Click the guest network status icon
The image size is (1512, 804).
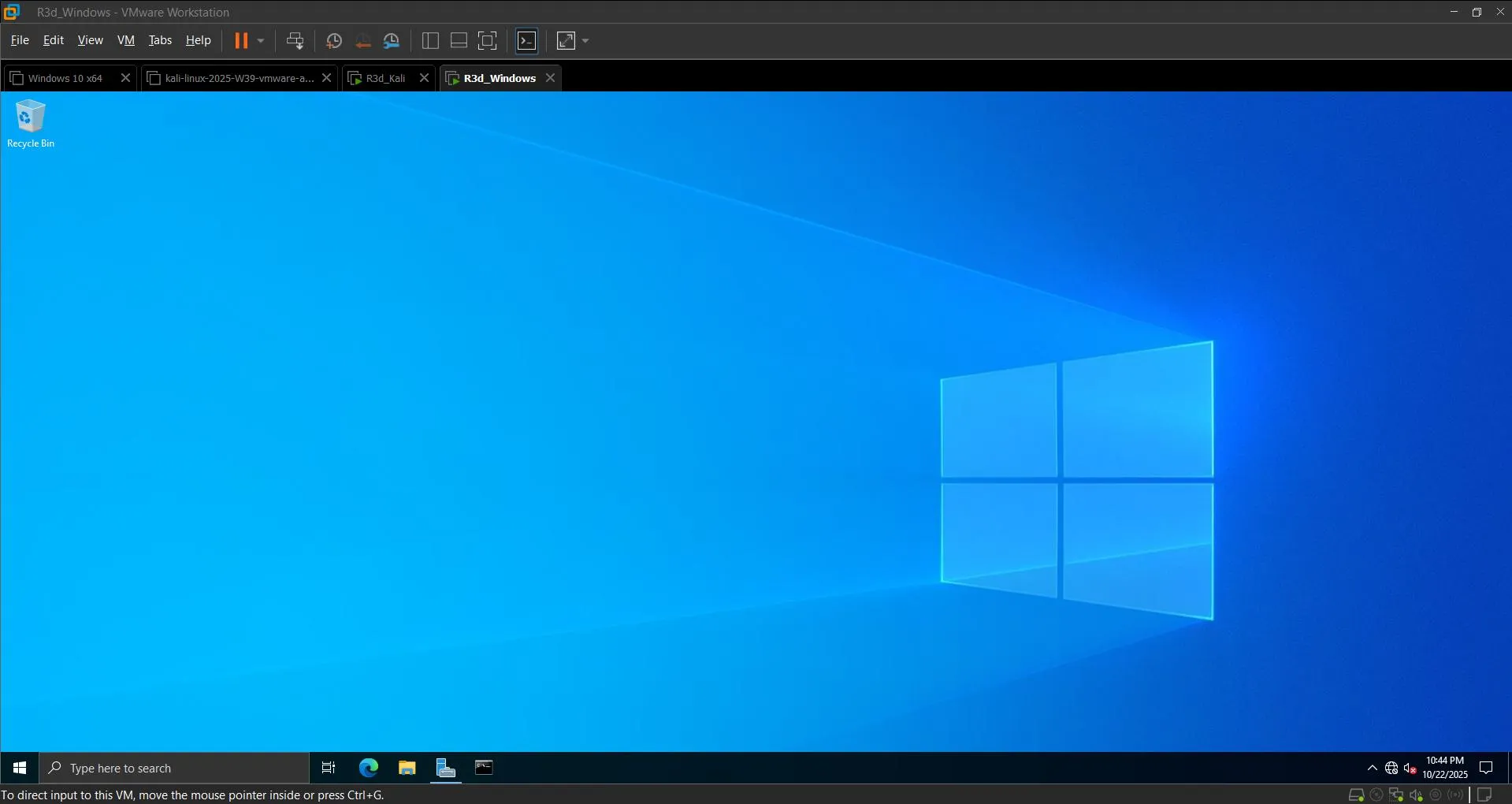tap(1391, 768)
